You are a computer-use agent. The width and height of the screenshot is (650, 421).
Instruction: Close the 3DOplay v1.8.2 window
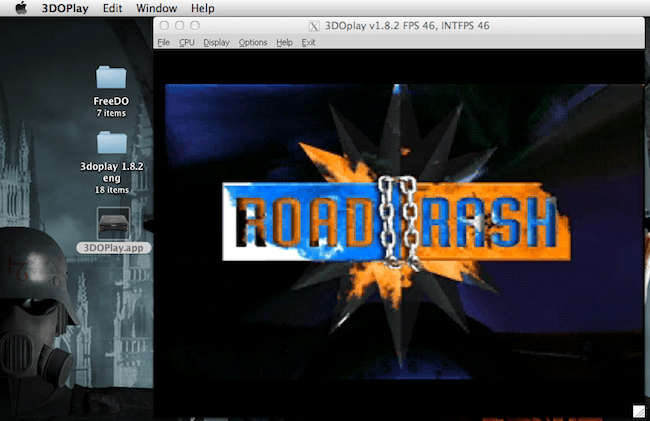[x=165, y=25]
